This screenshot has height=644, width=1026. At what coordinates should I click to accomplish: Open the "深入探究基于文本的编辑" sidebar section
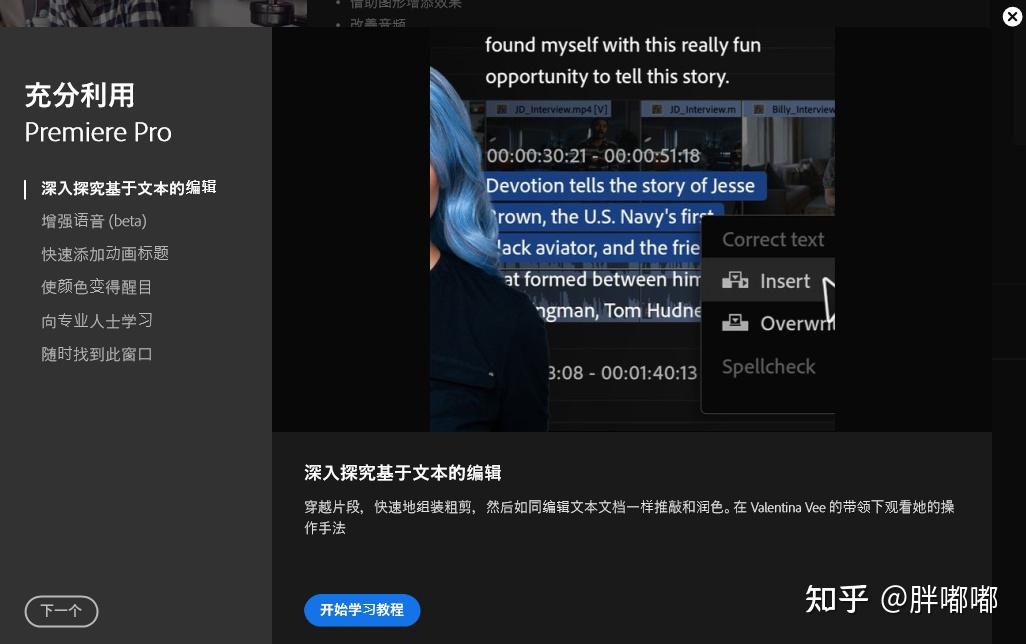click(129, 188)
